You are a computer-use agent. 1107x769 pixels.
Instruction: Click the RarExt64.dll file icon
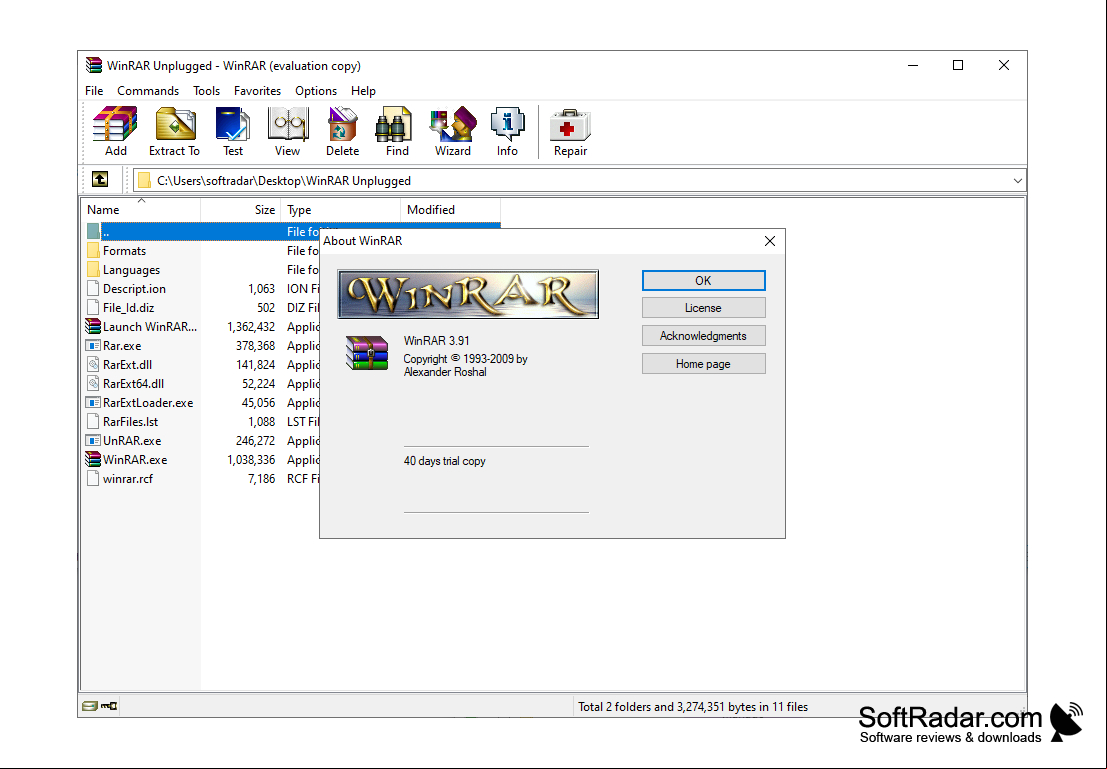tap(93, 383)
